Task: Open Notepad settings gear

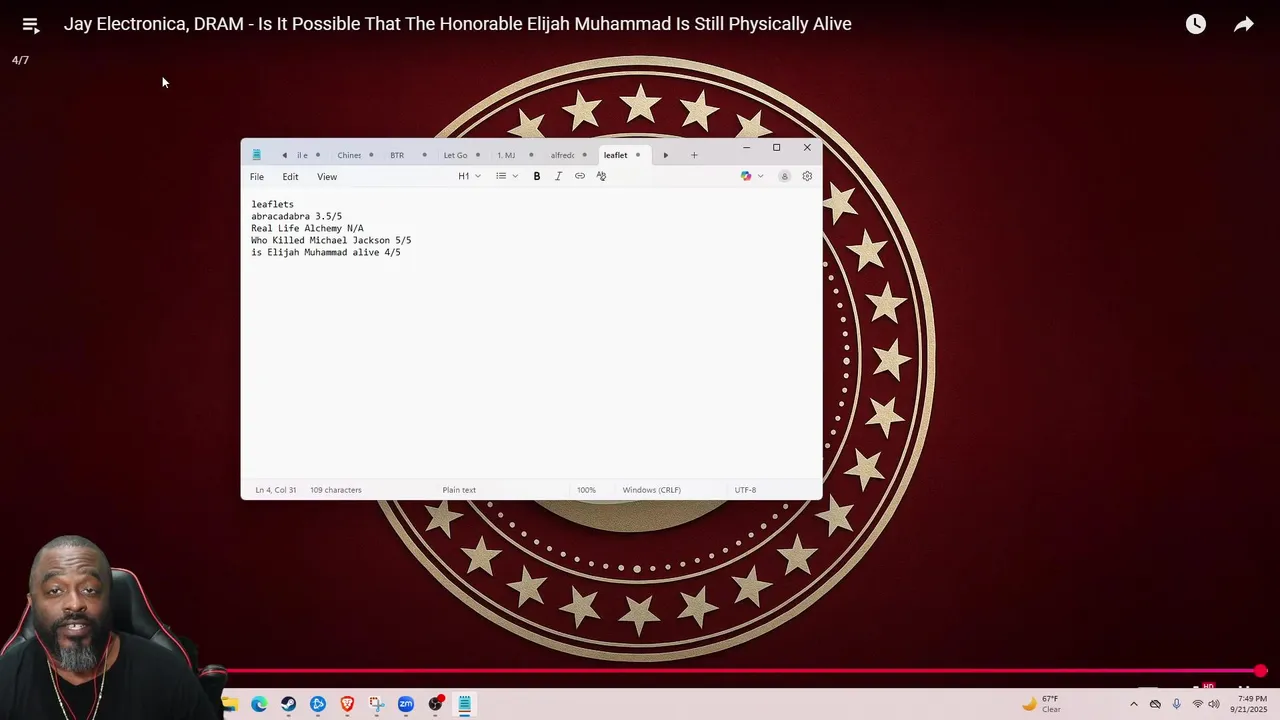Action: coord(807,176)
